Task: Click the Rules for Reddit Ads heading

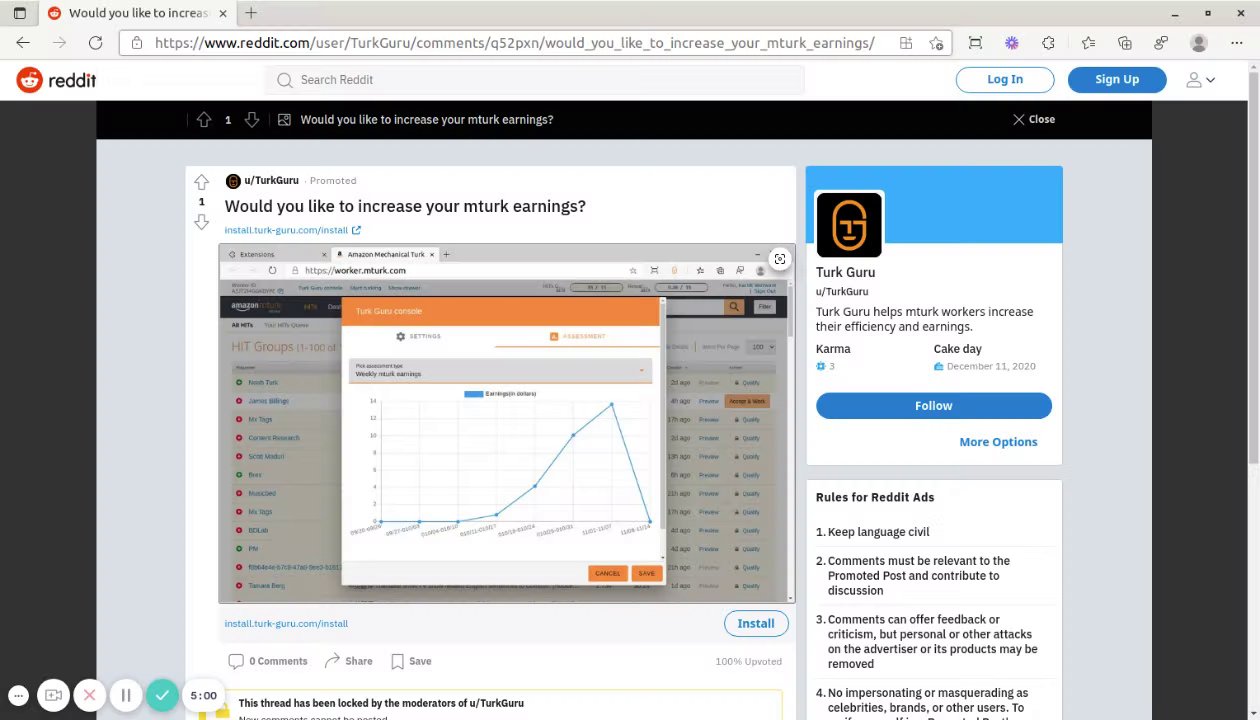Action: [x=875, y=497]
